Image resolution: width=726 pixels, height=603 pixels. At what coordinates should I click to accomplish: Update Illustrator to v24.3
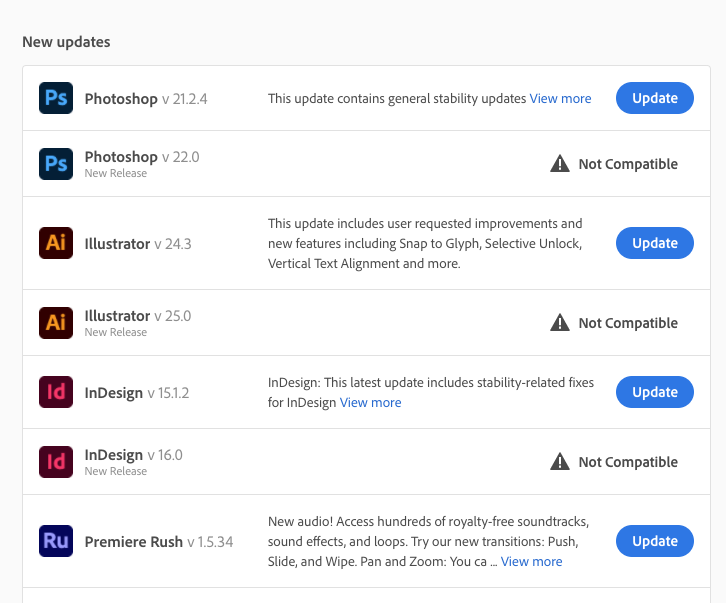point(654,243)
